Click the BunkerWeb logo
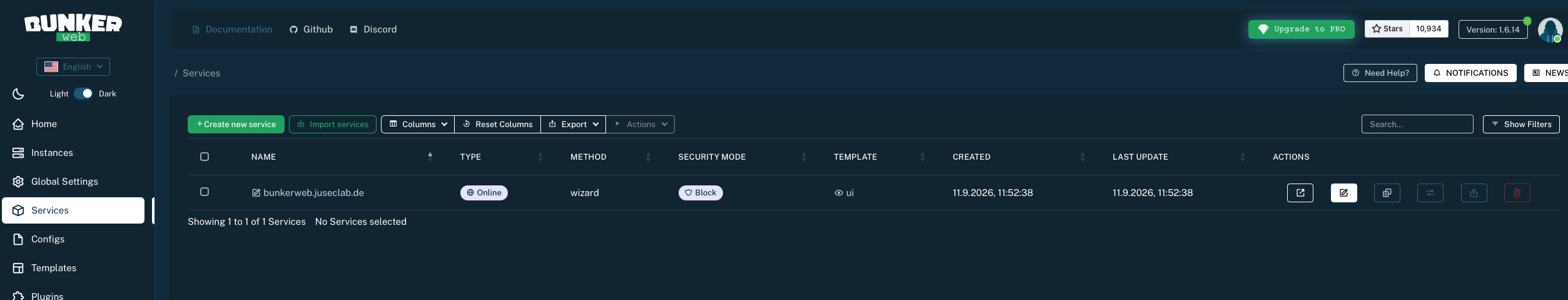 73,28
